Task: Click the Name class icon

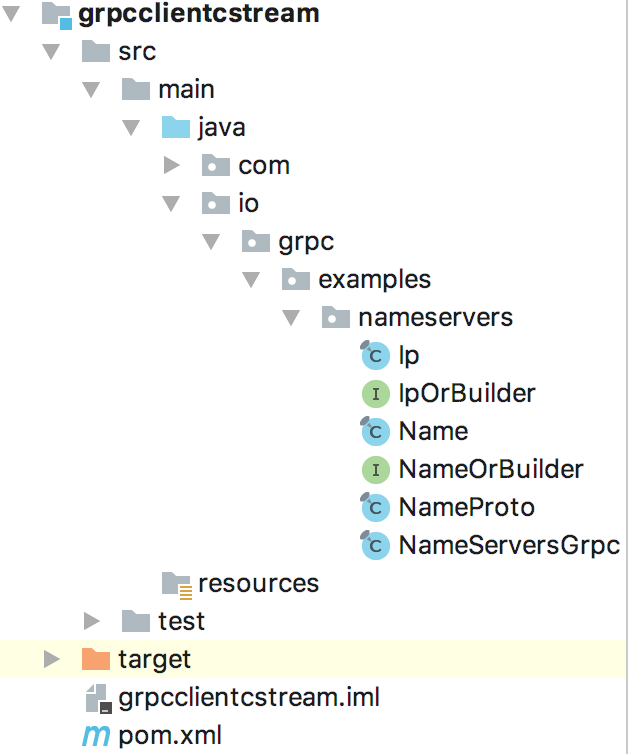Action: [x=374, y=431]
